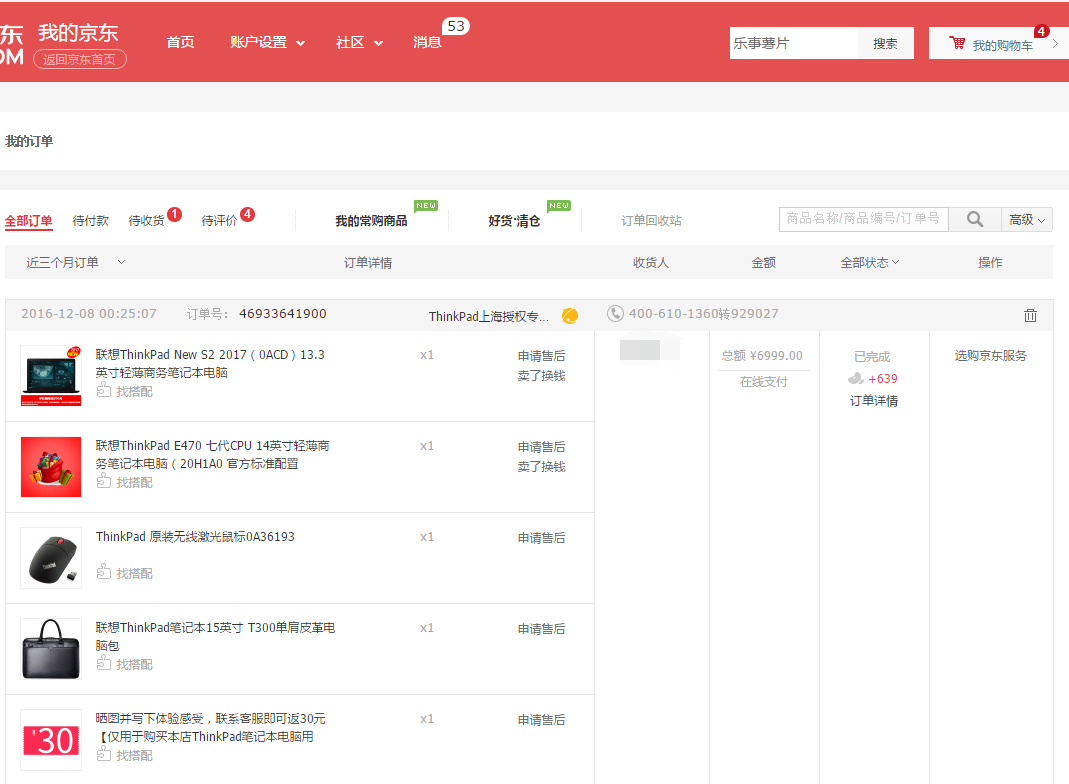Open 消息 with 53 notifications
Image resolution: width=1069 pixels, height=784 pixels.
click(x=427, y=42)
